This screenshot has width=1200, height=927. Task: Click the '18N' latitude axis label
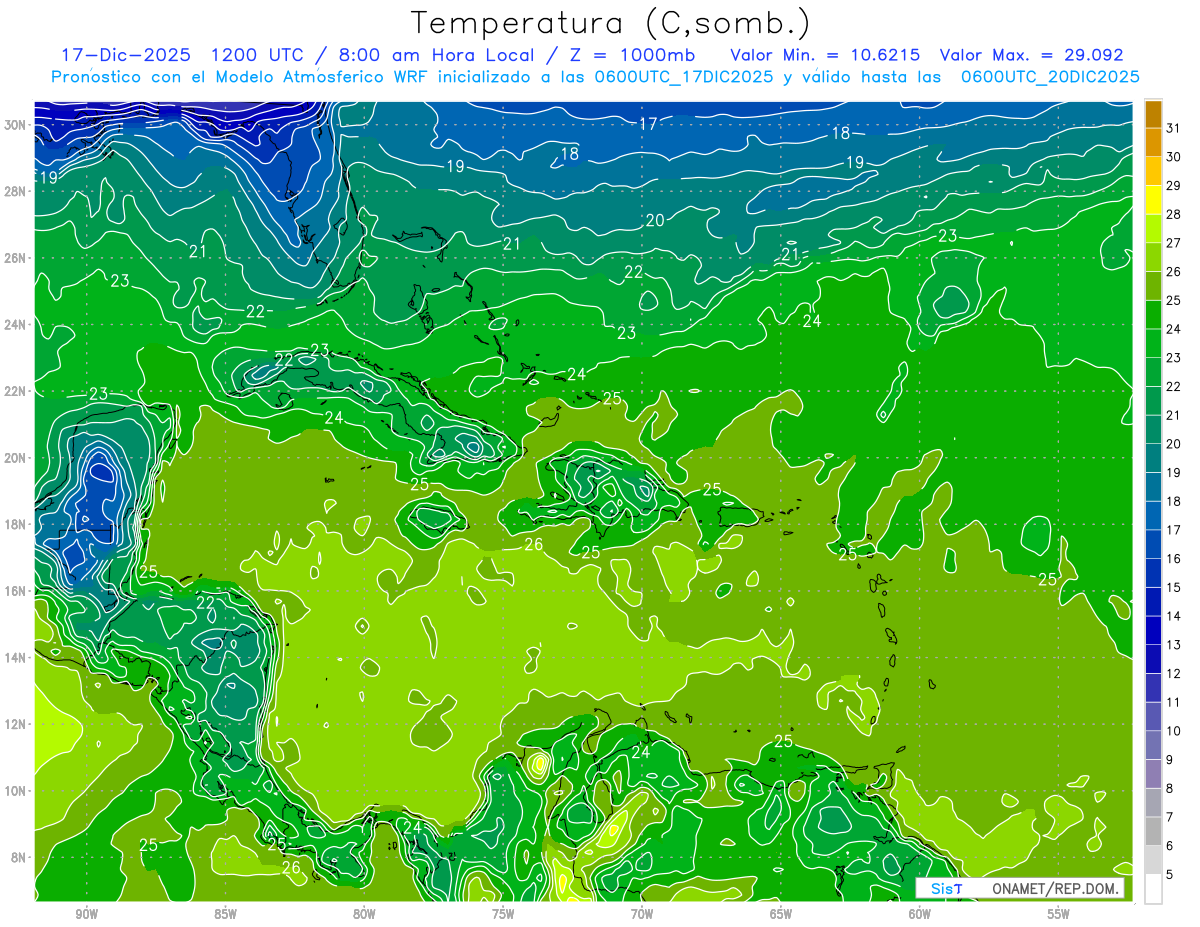(17, 524)
